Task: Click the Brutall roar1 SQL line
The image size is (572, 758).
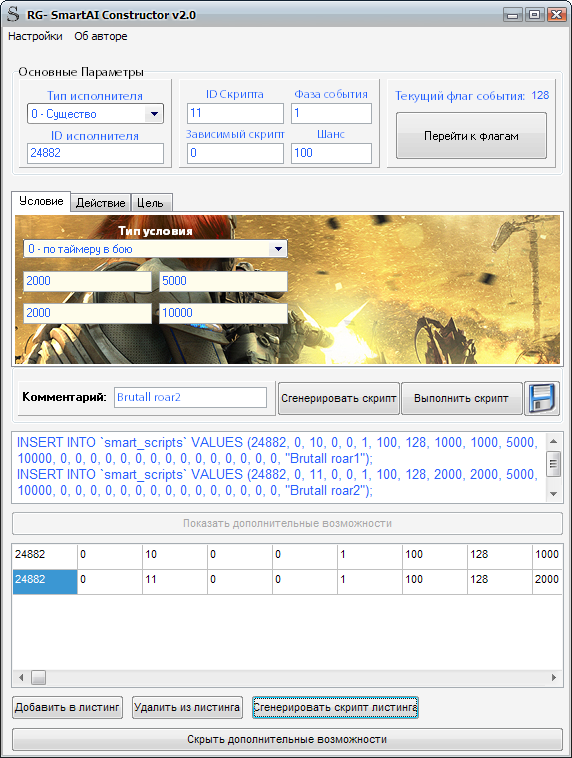Action: pos(277,450)
